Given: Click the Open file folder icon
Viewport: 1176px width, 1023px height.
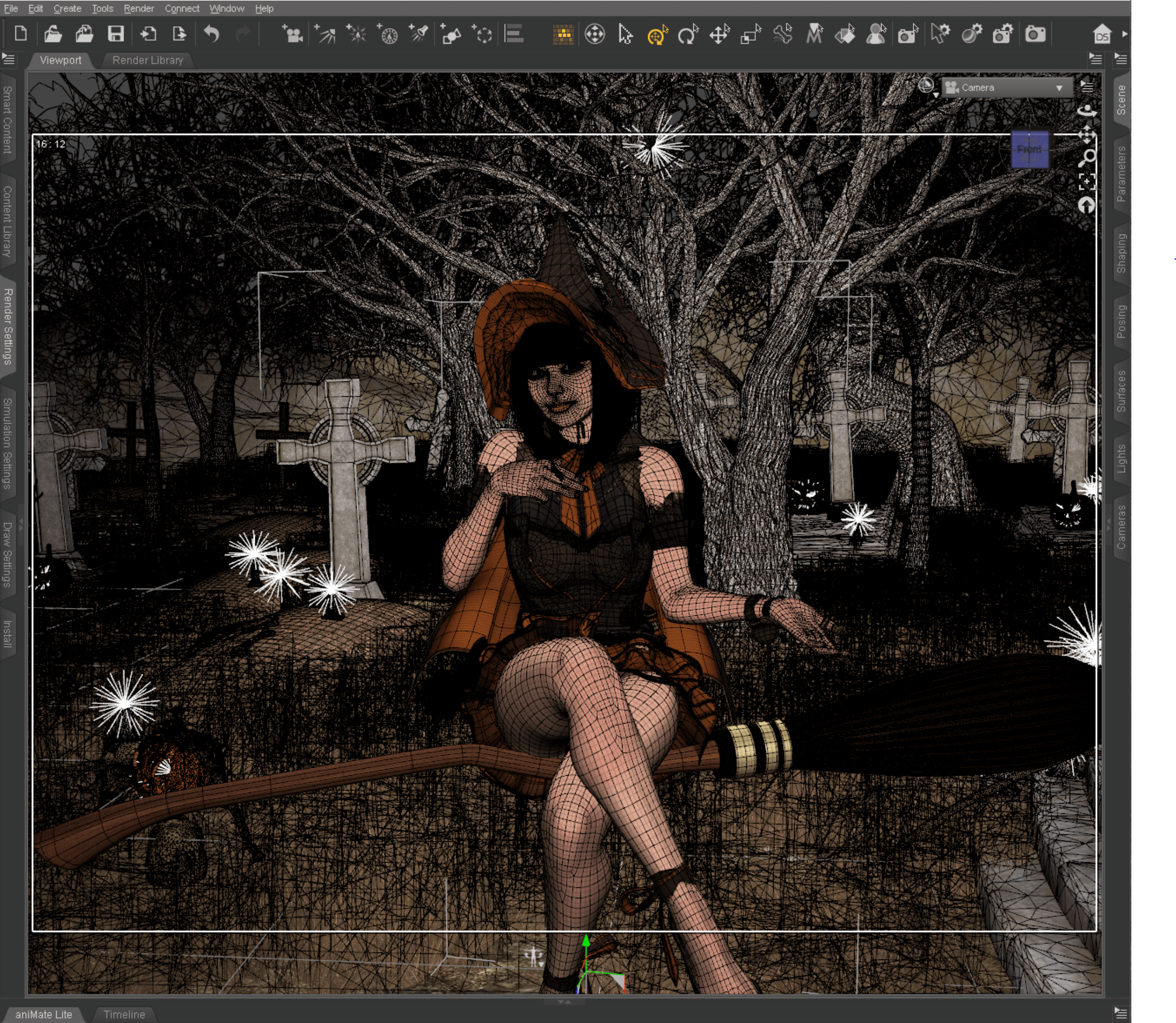Looking at the screenshot, I should (53, 34).
